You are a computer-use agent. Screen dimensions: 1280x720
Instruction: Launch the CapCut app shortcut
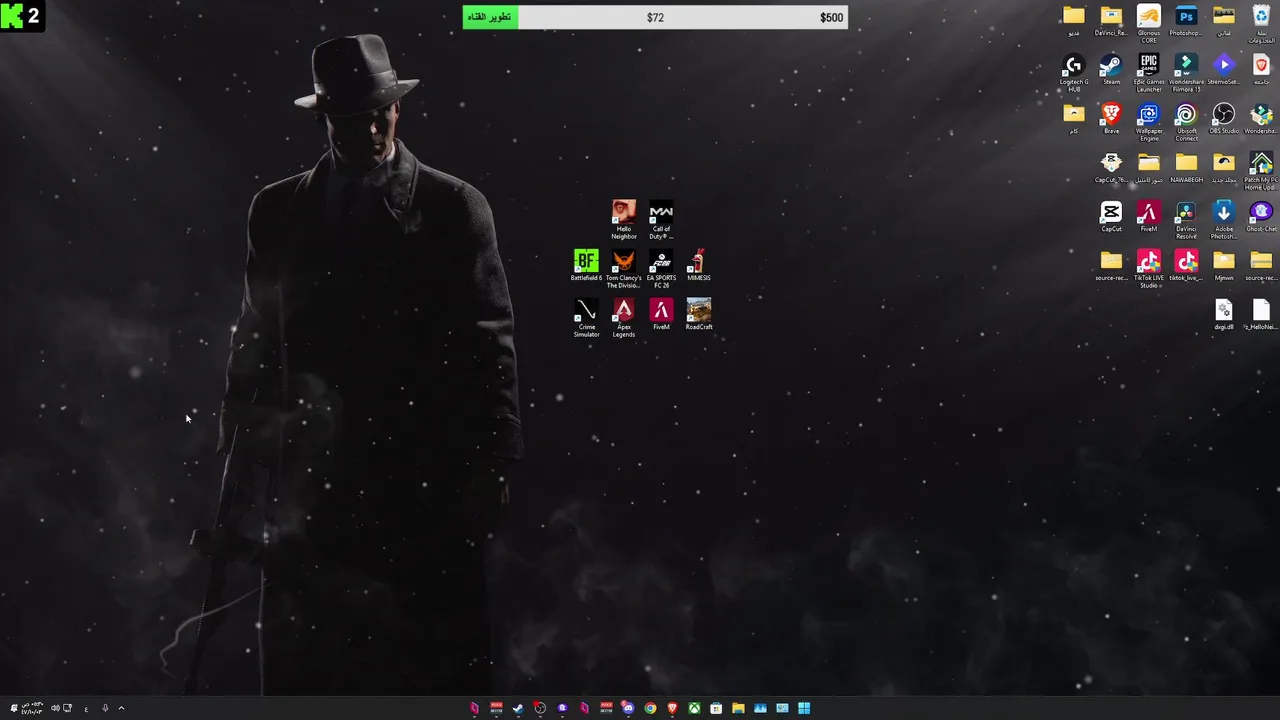1111,217
